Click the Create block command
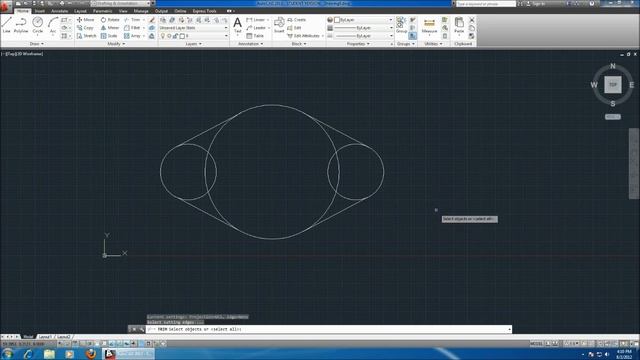Viewport: 640px width, 360px height. (296, 20)
